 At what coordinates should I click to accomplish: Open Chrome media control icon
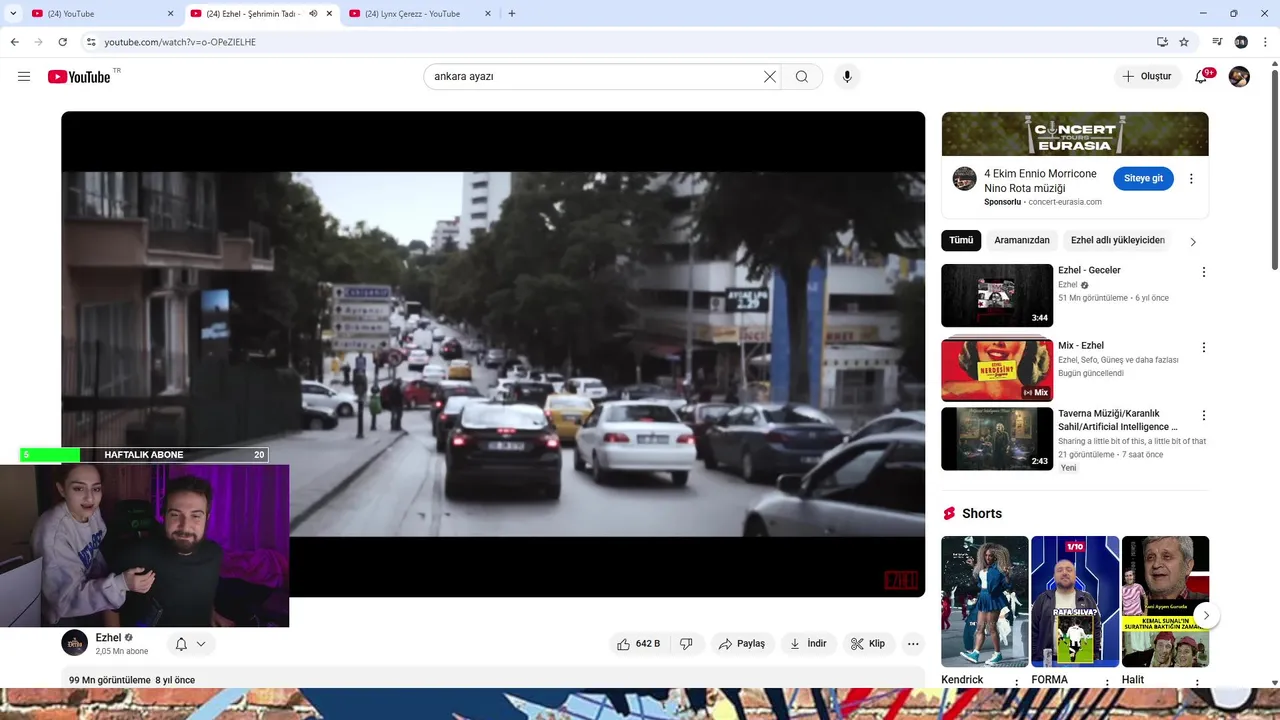click(x=1217, y=42)
